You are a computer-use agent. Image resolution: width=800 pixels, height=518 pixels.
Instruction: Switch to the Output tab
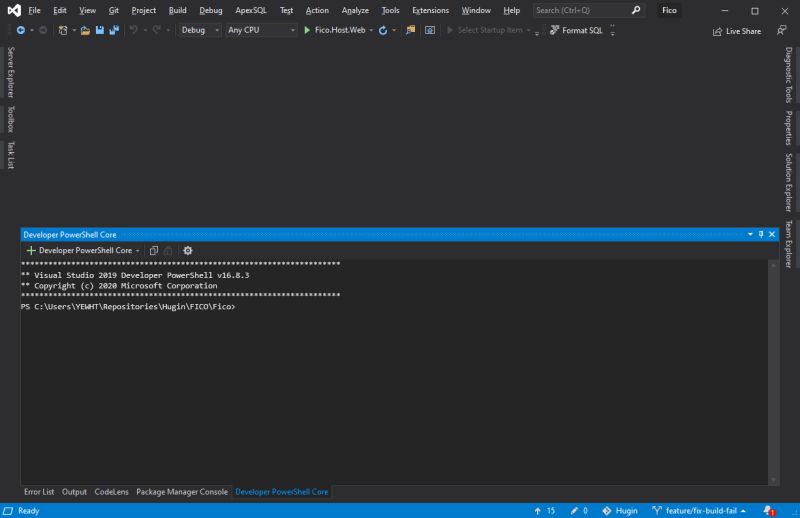[x=74, y=492]
